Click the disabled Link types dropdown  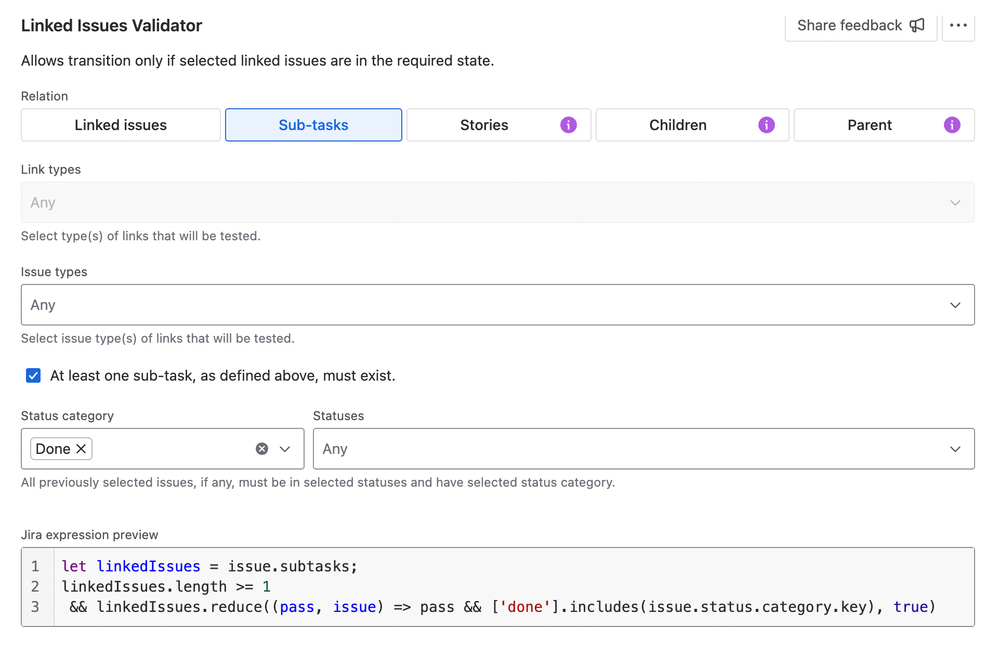click(x=497, y=203)
